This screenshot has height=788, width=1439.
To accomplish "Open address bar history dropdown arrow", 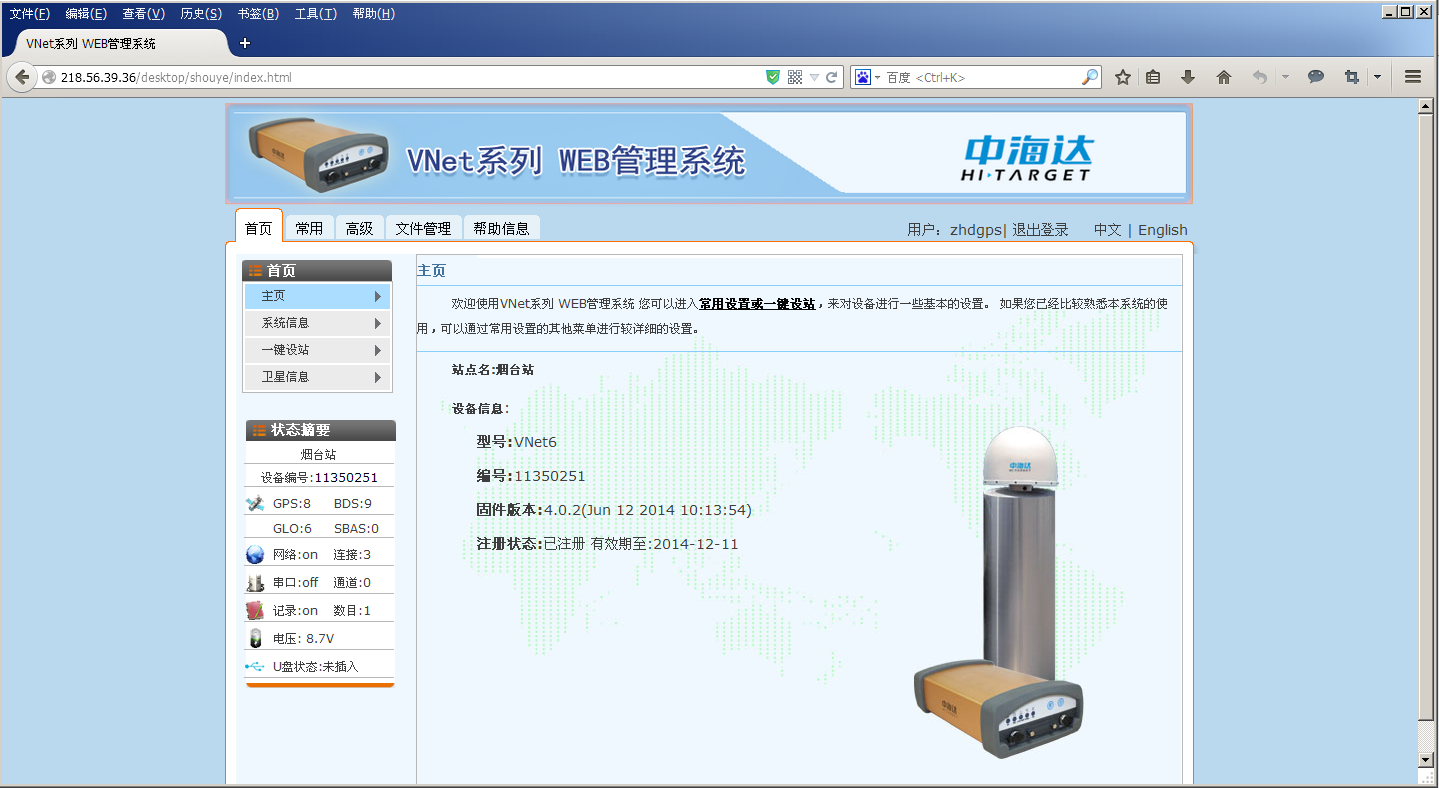I will point(814,77).
